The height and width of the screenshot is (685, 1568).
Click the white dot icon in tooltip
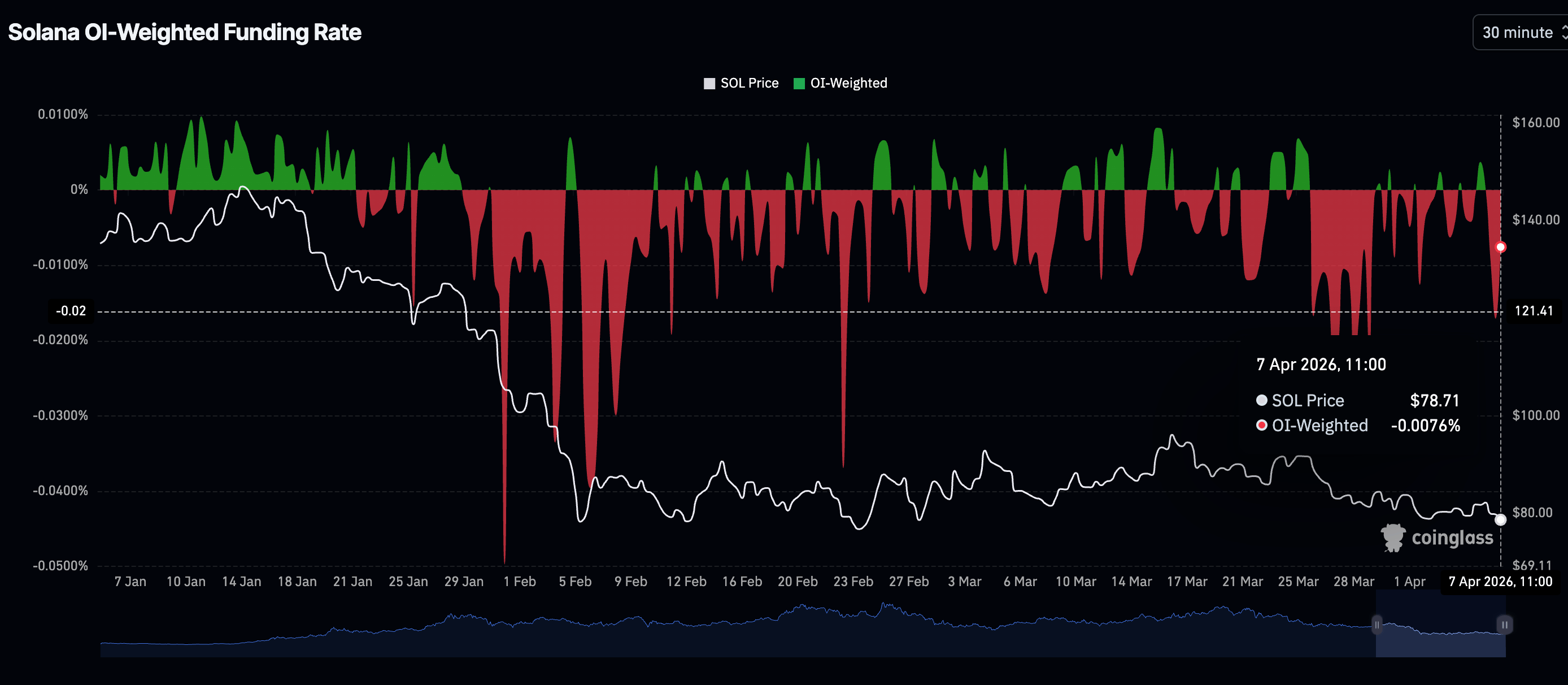point(1262,400)
